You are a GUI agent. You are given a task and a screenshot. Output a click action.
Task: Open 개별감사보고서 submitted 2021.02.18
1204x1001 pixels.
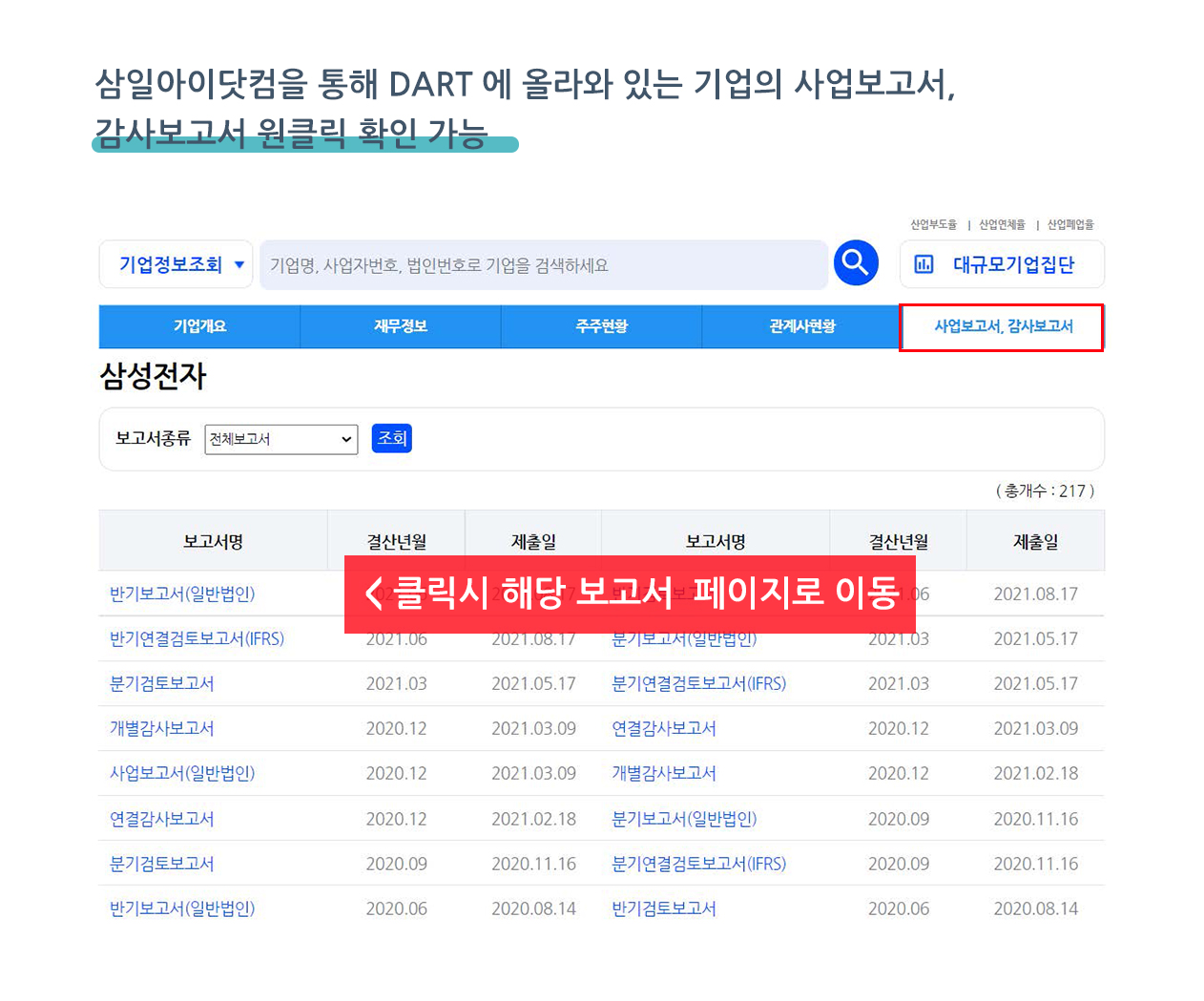[664, 773]
